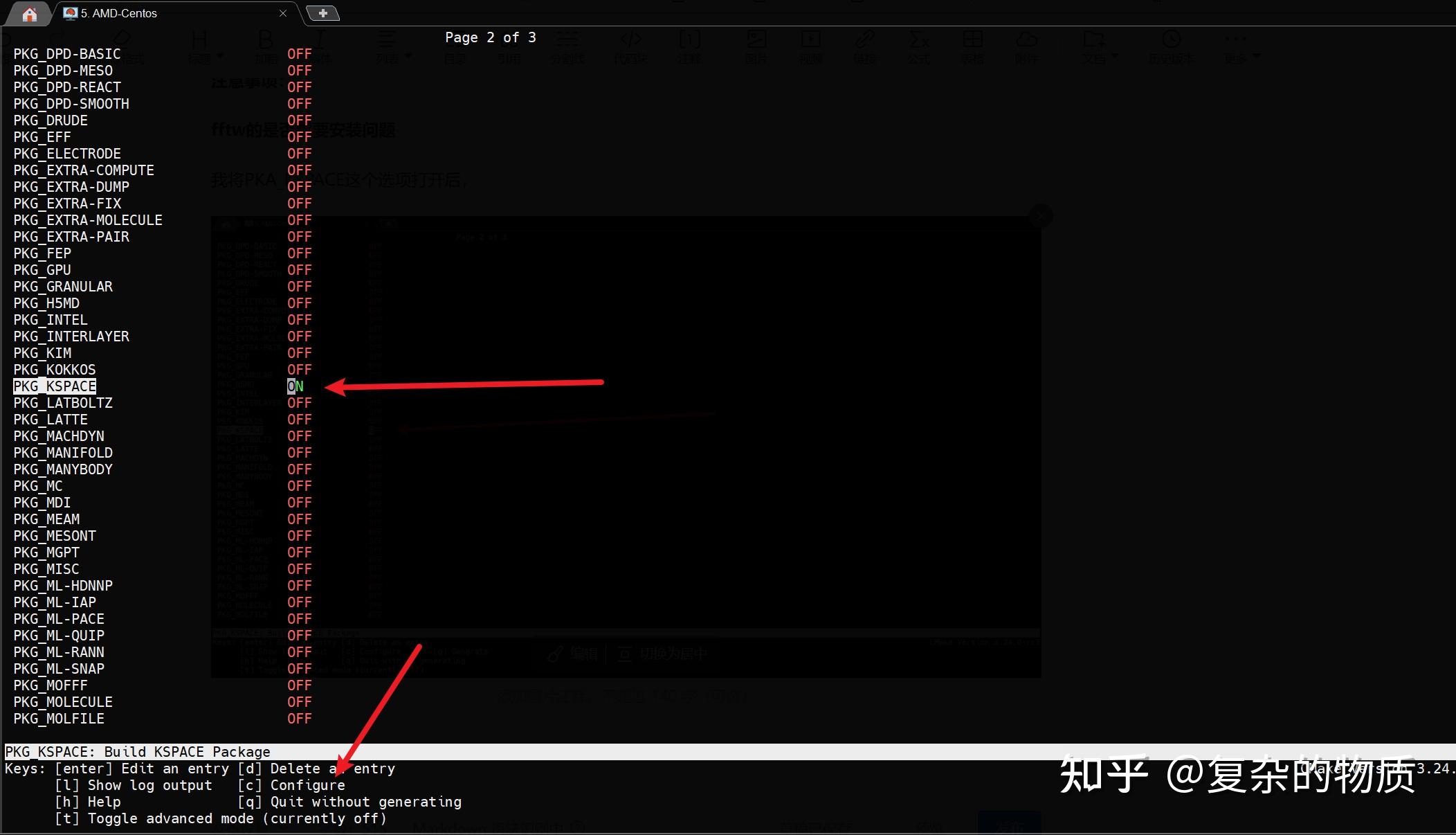The image size is (1456, 835).
Task: Click the AMD-Centos tab monitor icon
Action: [69, 13]
